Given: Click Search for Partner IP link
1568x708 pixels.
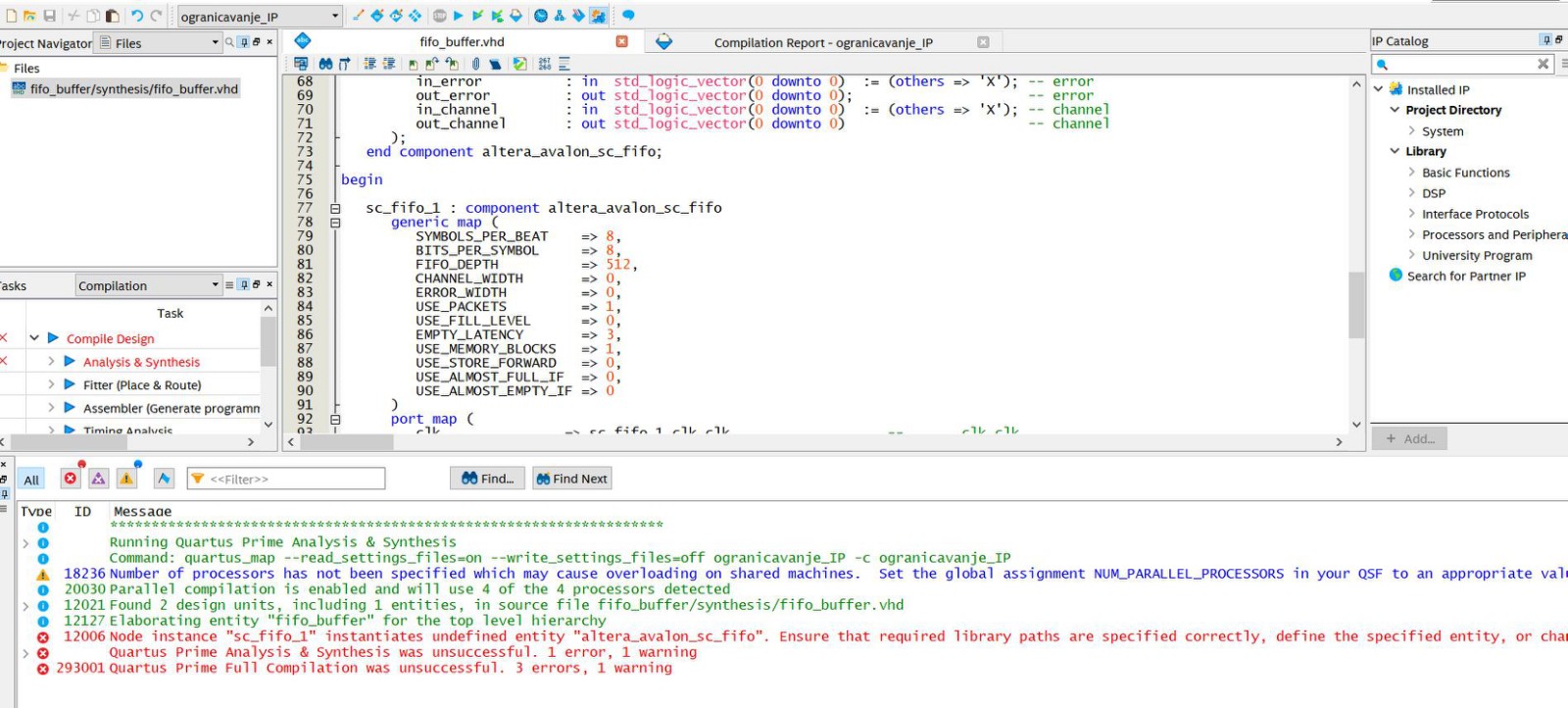Looking at the screenshot, I should [1466, 277].
